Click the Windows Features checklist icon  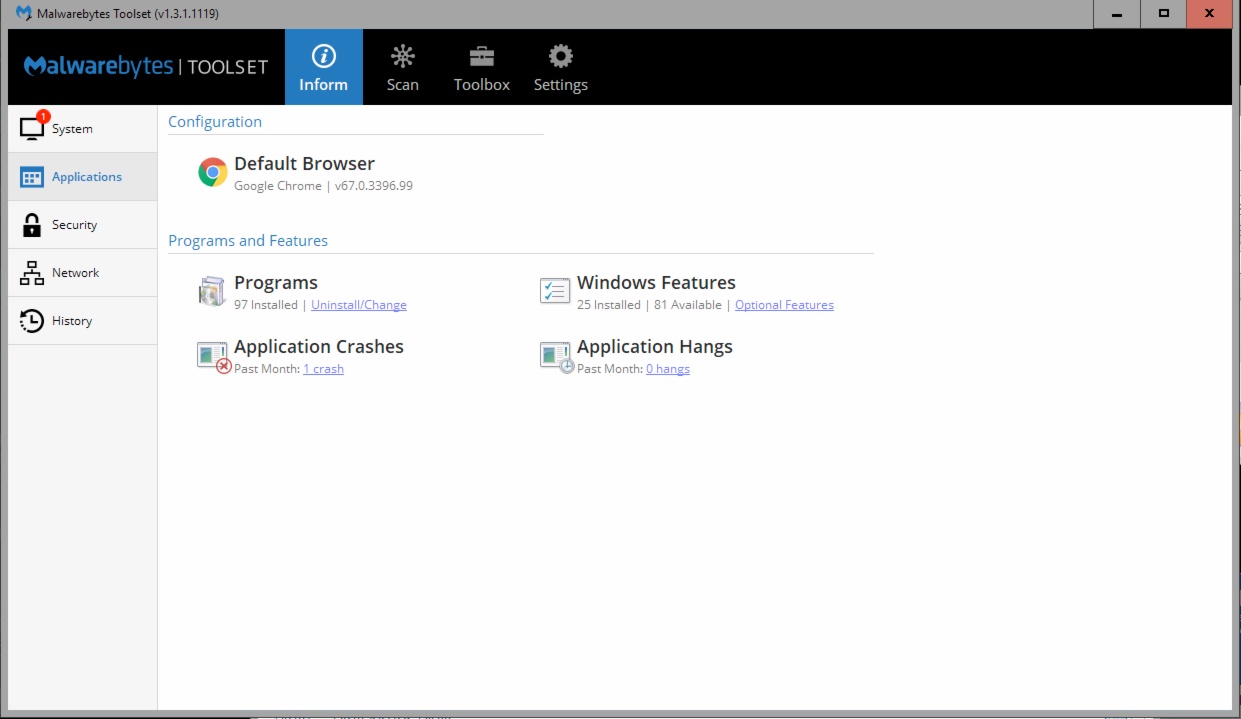click(554, 292)
